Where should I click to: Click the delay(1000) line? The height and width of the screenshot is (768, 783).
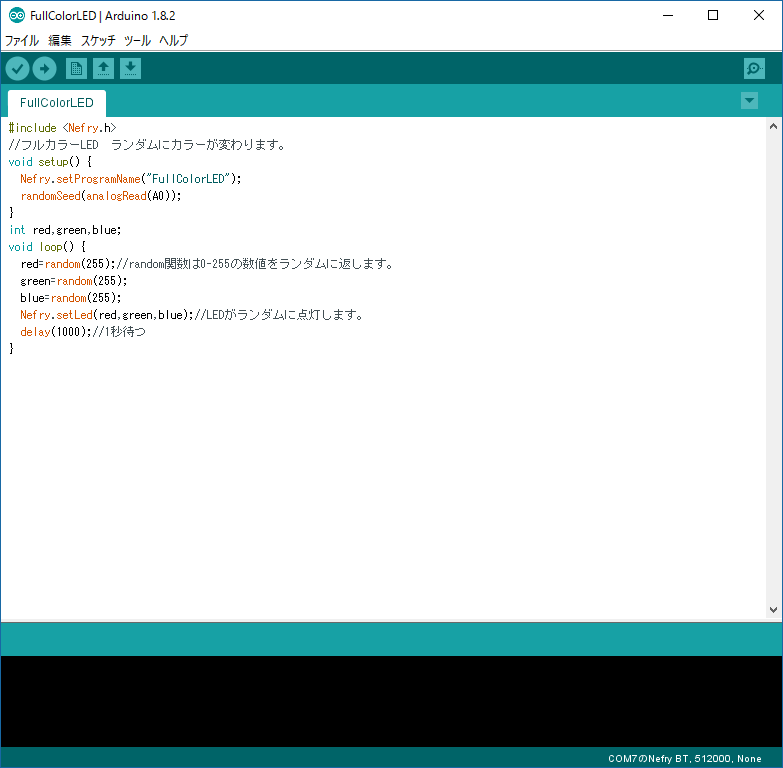(x=83, y=332)
